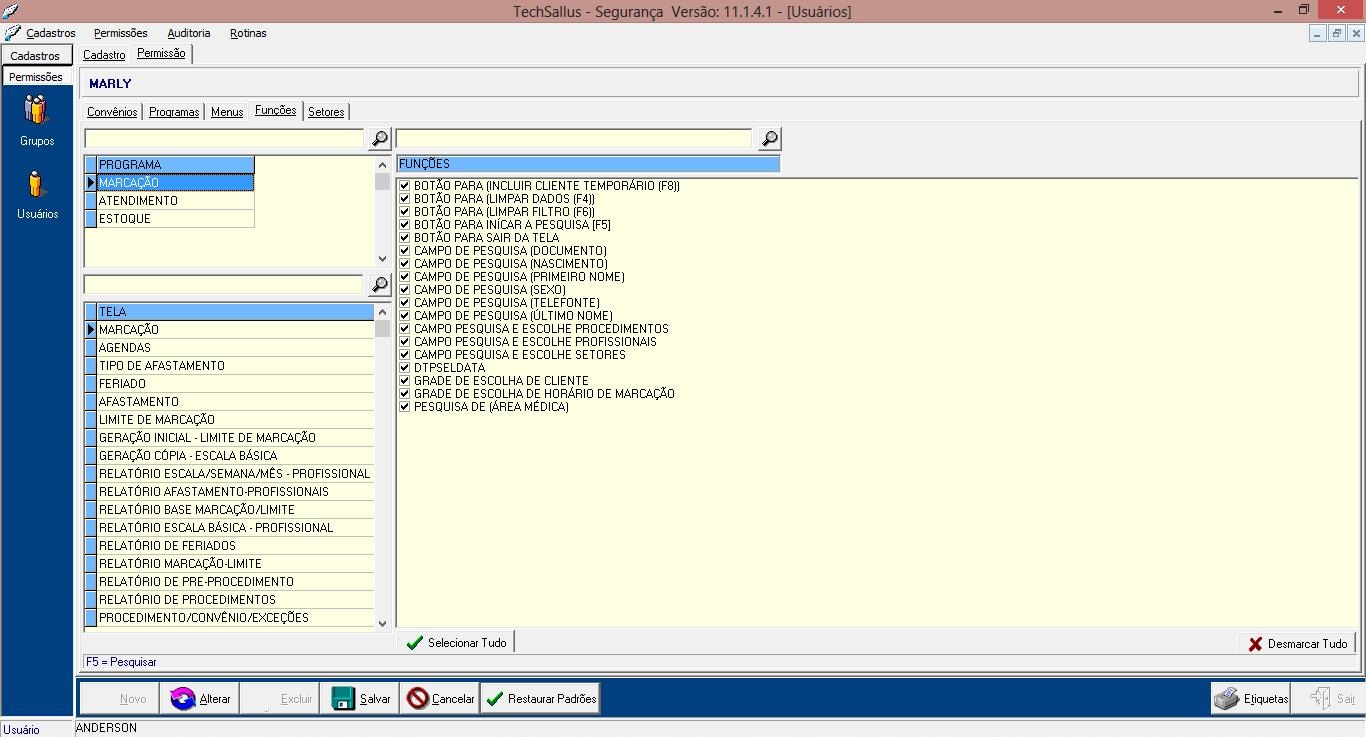Uncheck BOTÃO PARA (LIMPAR DADOS (F4))

point(405,199)
